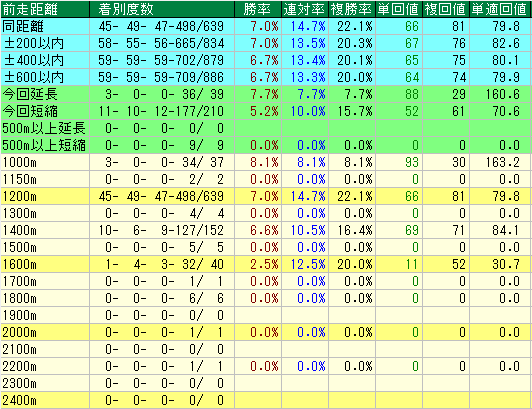Click the 連対率 column header
The image size is (532, 409).
click(x=305, y=9)
